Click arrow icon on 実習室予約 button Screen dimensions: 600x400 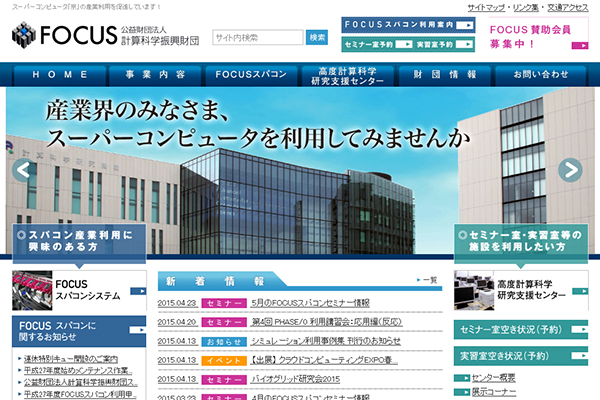[x=465, y=44]
